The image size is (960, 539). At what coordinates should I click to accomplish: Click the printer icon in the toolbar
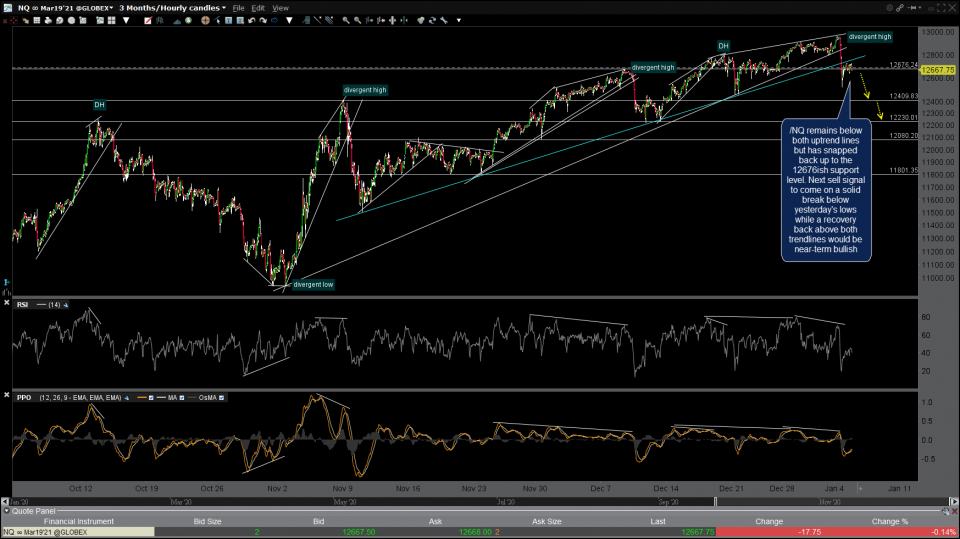coord(48,20)
